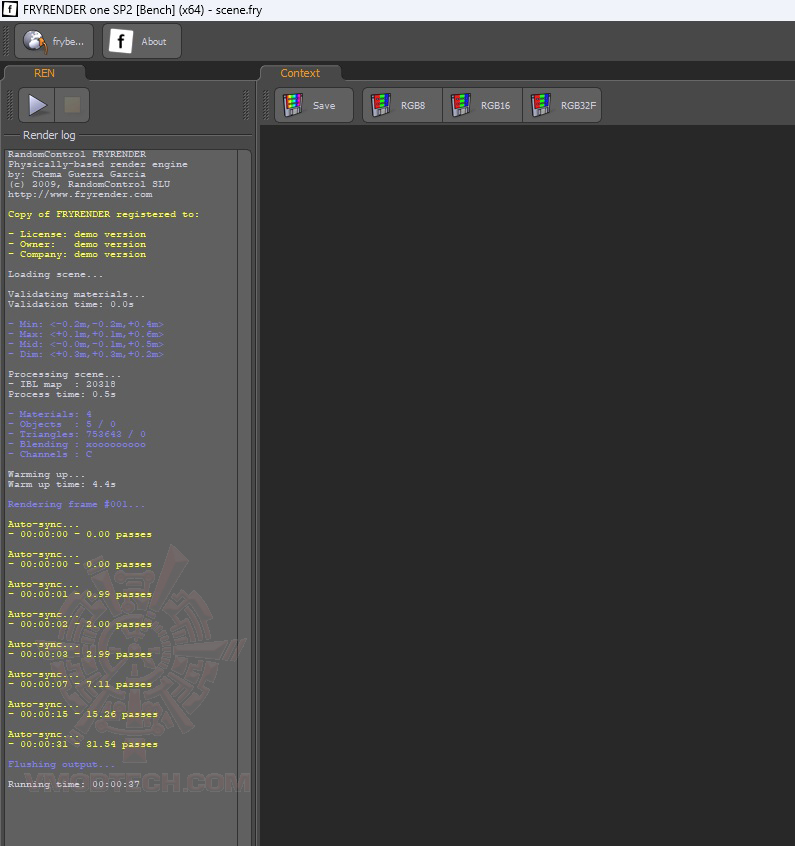Select the 'Running time: 00:00:37' line
The height and width of the screenshot is (846, 795).
coord(73,784)
